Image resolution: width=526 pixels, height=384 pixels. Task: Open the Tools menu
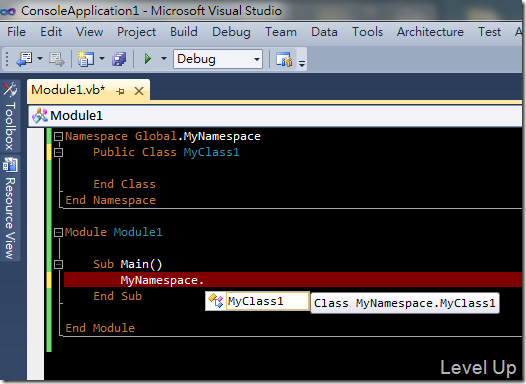point(367,32)
